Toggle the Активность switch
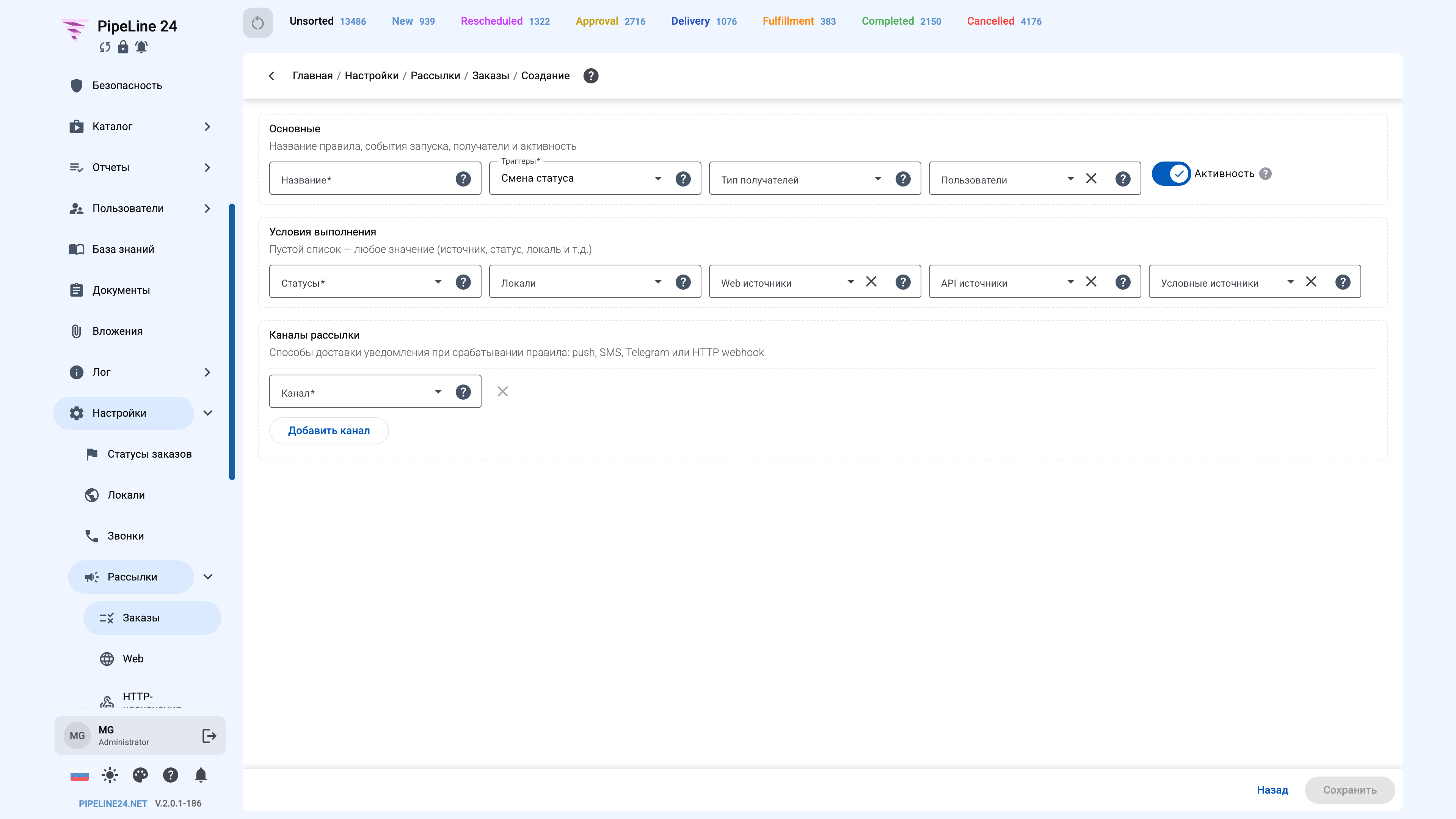Viewport: 1456px width, 819px height. click(1171, 174)
